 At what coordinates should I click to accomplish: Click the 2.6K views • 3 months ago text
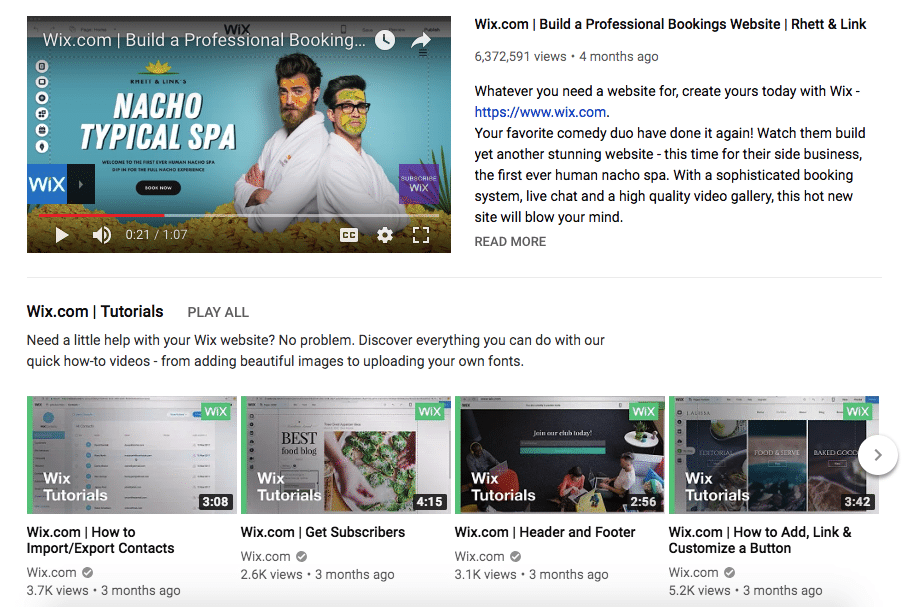pos(318,574)
